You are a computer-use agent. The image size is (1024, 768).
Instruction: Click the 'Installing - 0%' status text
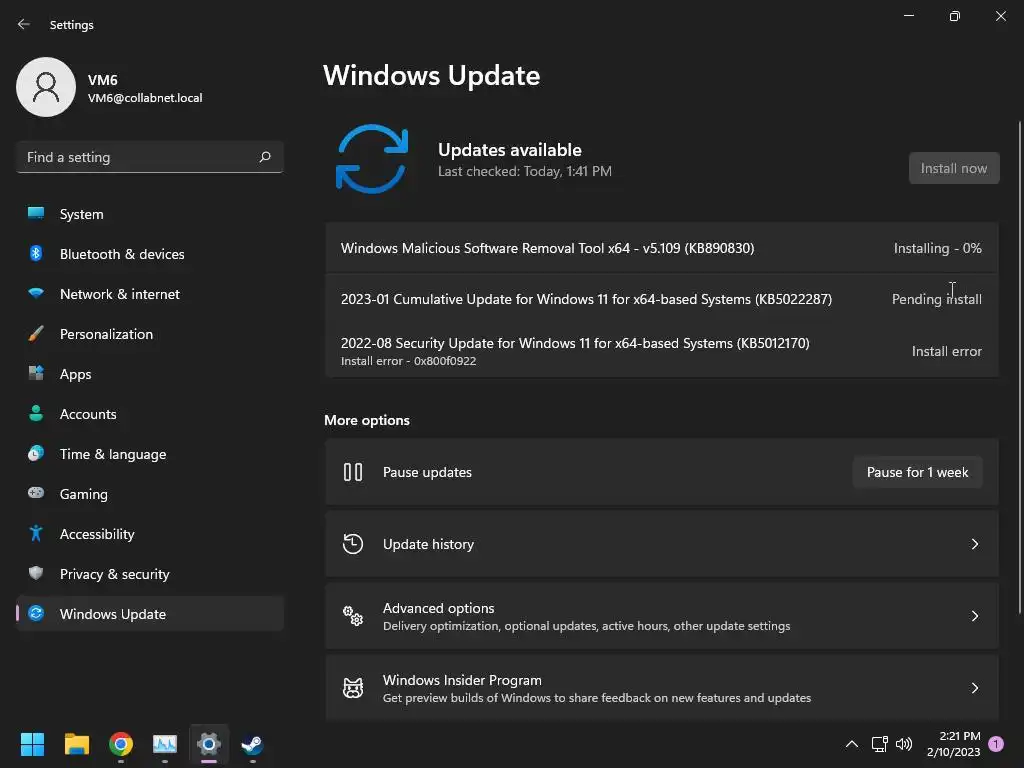pyautogui.click(x=937, y=248)
